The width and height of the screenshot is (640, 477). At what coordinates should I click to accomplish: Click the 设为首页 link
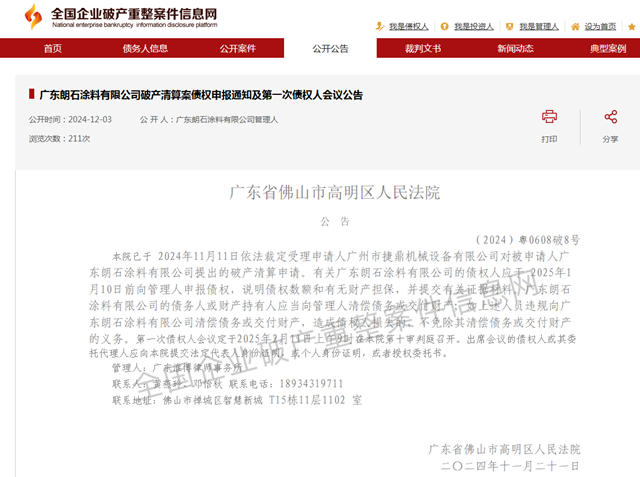pos(600,27)
